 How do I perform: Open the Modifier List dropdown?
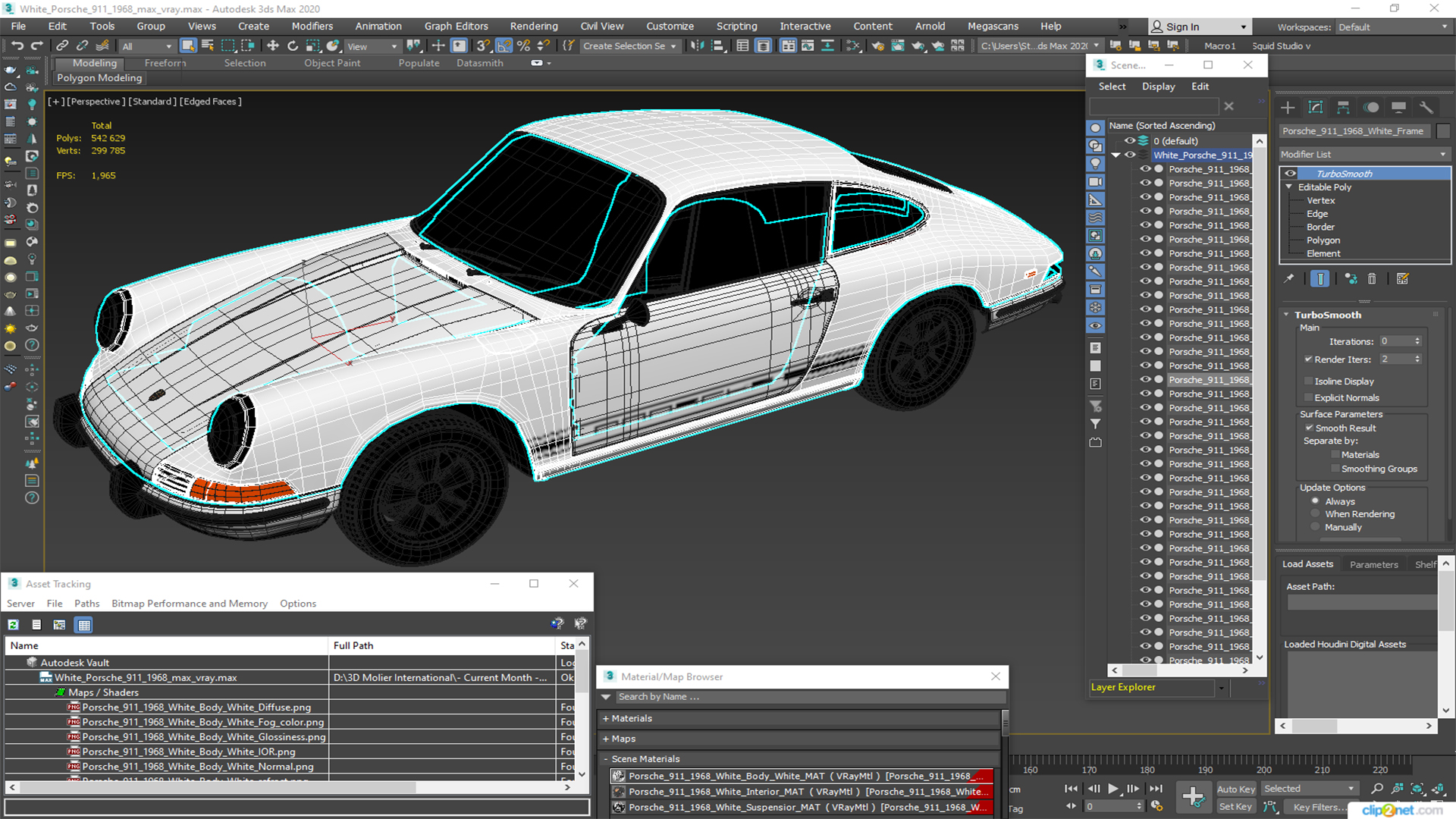[x=1363, y=154]
